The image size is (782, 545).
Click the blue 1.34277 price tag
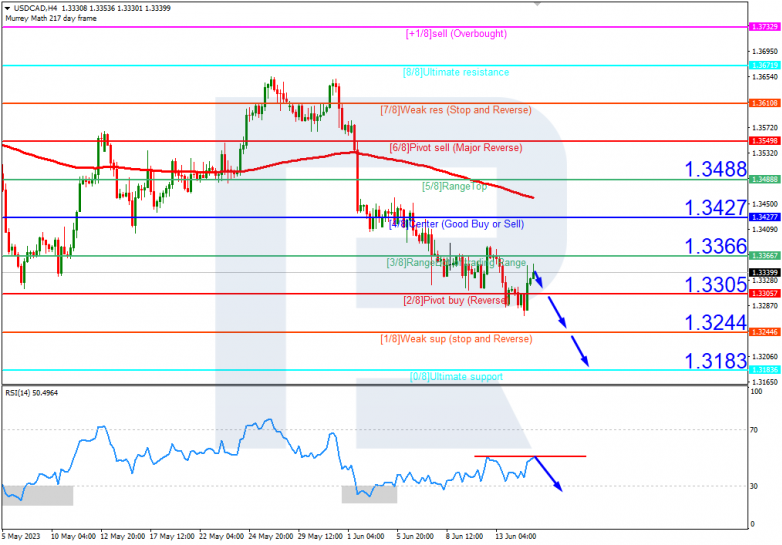click(765, 217)
